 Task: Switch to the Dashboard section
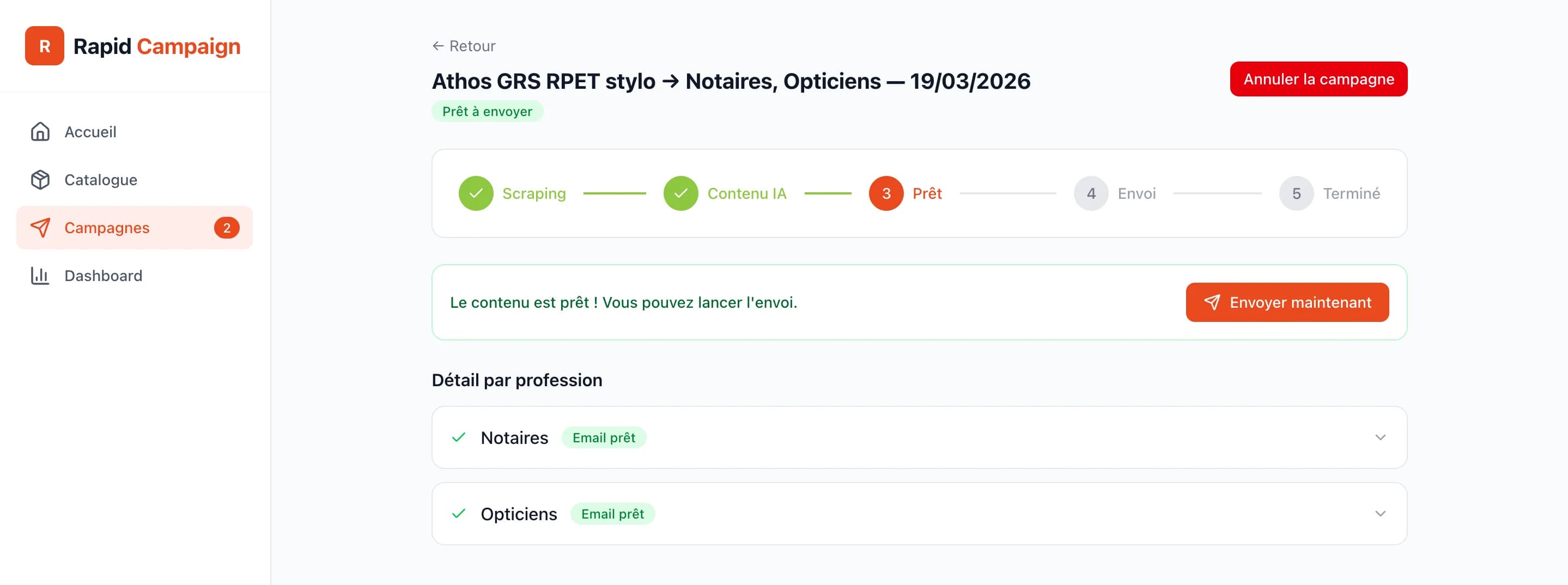click(x=103, y=275)
